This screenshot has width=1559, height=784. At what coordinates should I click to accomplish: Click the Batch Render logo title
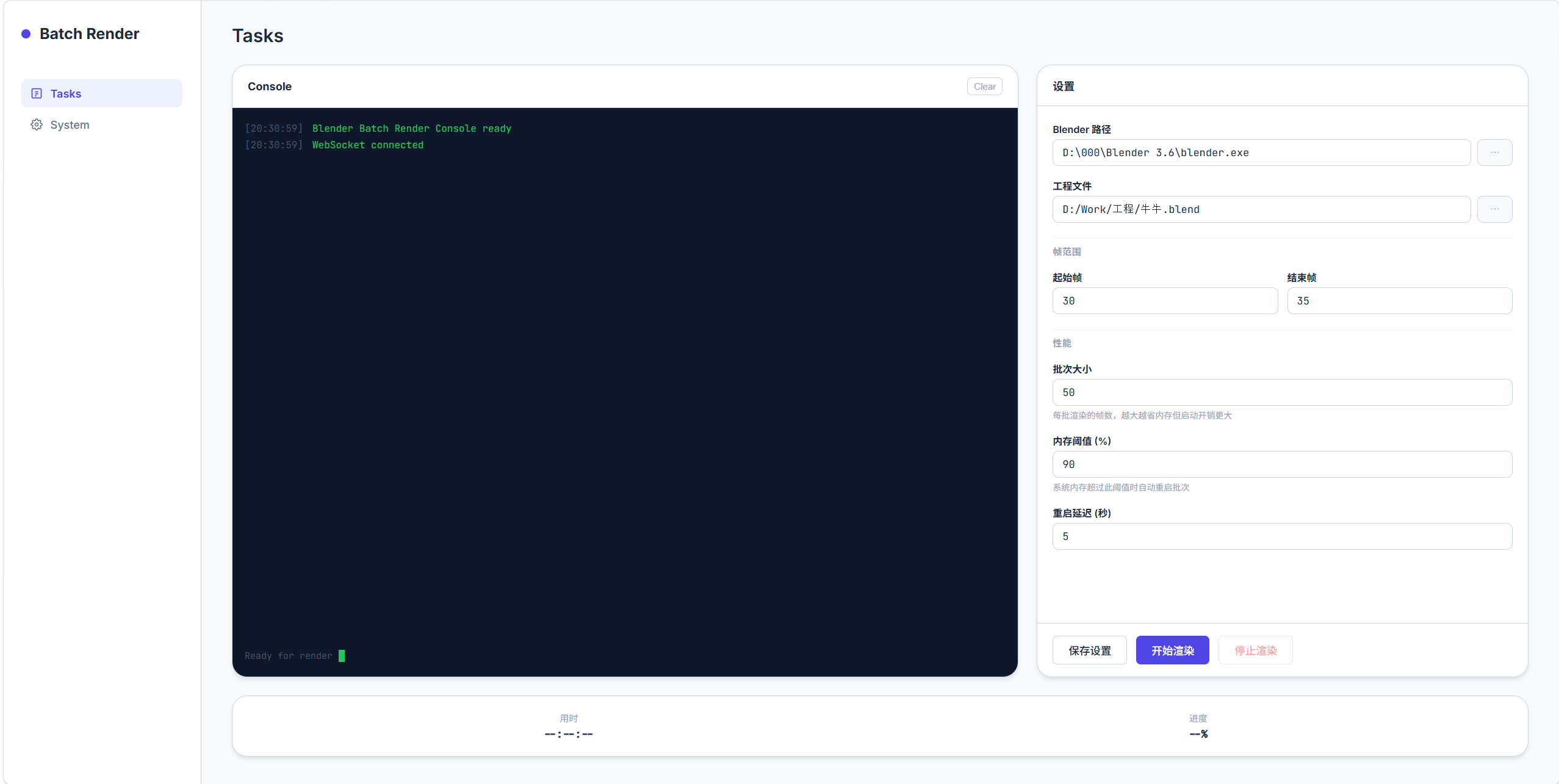pyautogui.click(x=89, y=34)
